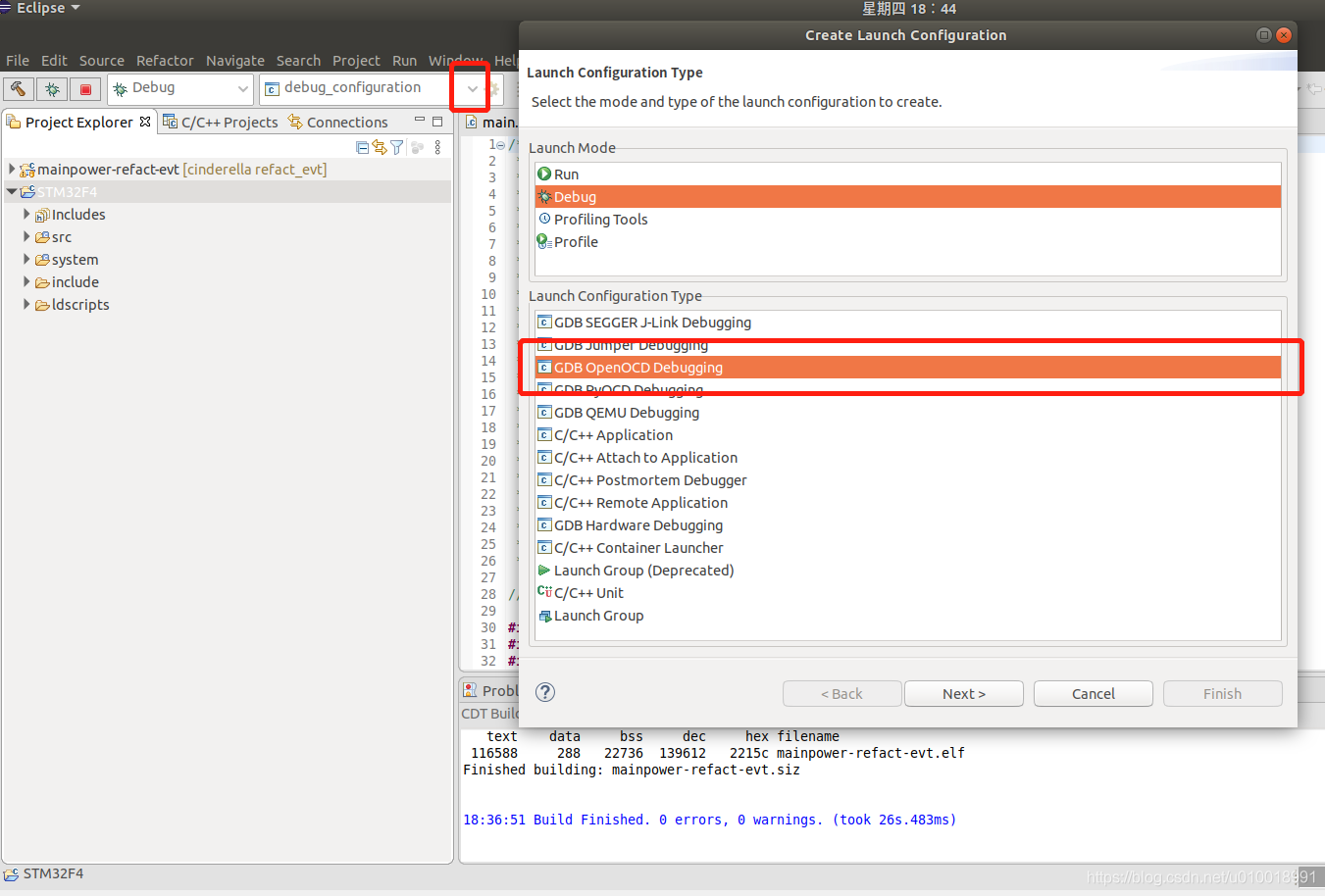
Task: Open the Edit menu
Action: click(54, 61)
